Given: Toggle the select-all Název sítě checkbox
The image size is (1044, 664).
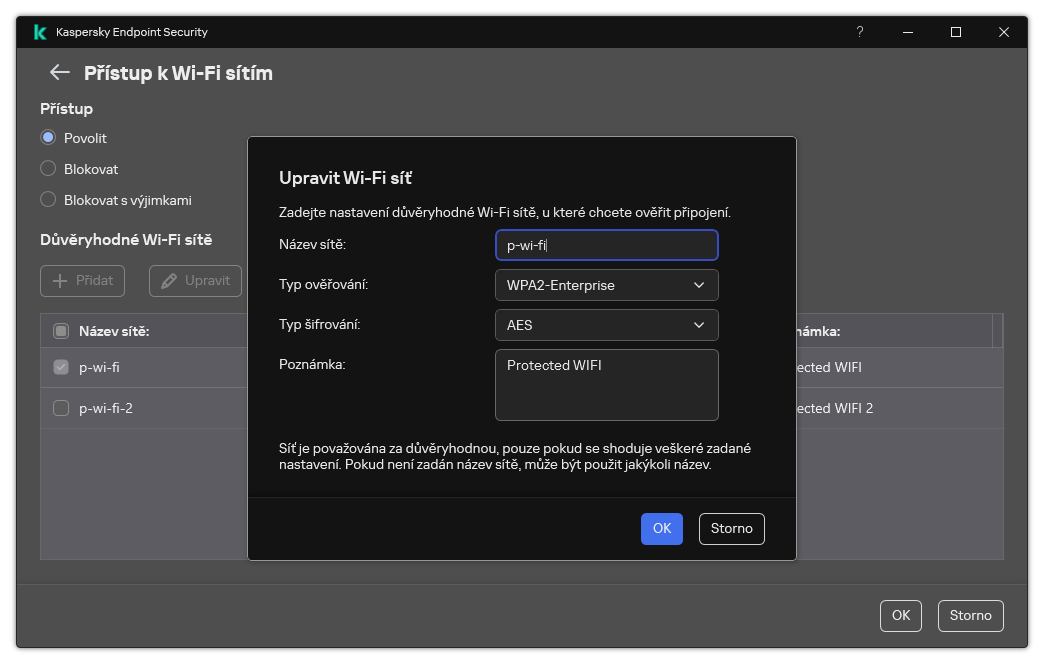Looking at the screenshot, I should pyautogui.click(x=61, y=331).
